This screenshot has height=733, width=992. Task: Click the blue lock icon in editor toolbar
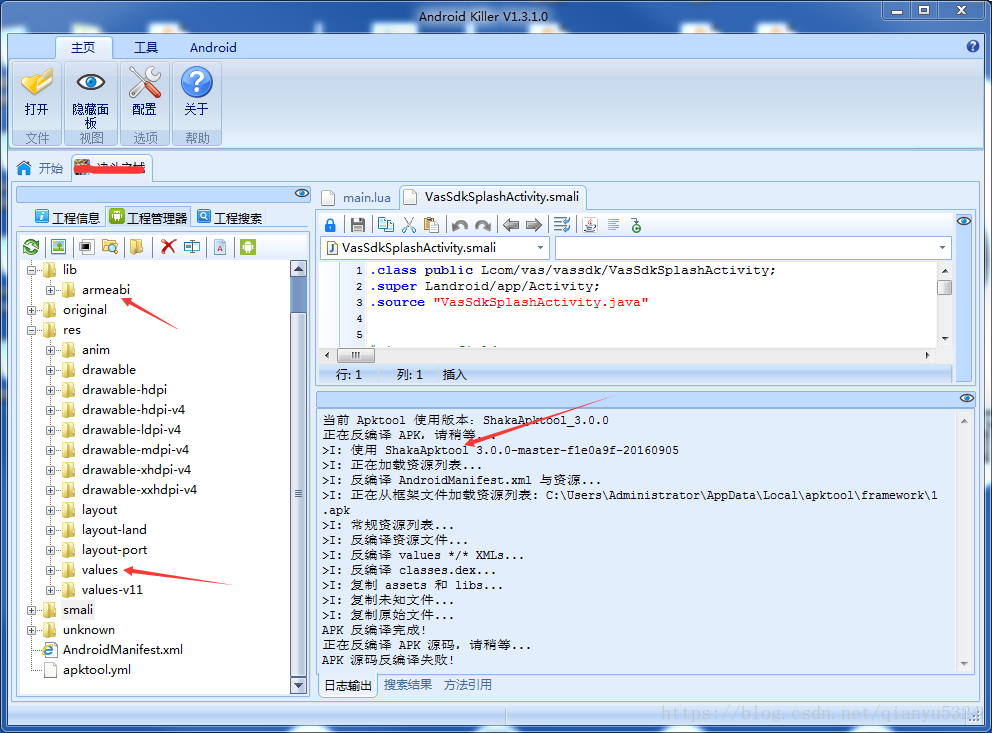[330, 225]
